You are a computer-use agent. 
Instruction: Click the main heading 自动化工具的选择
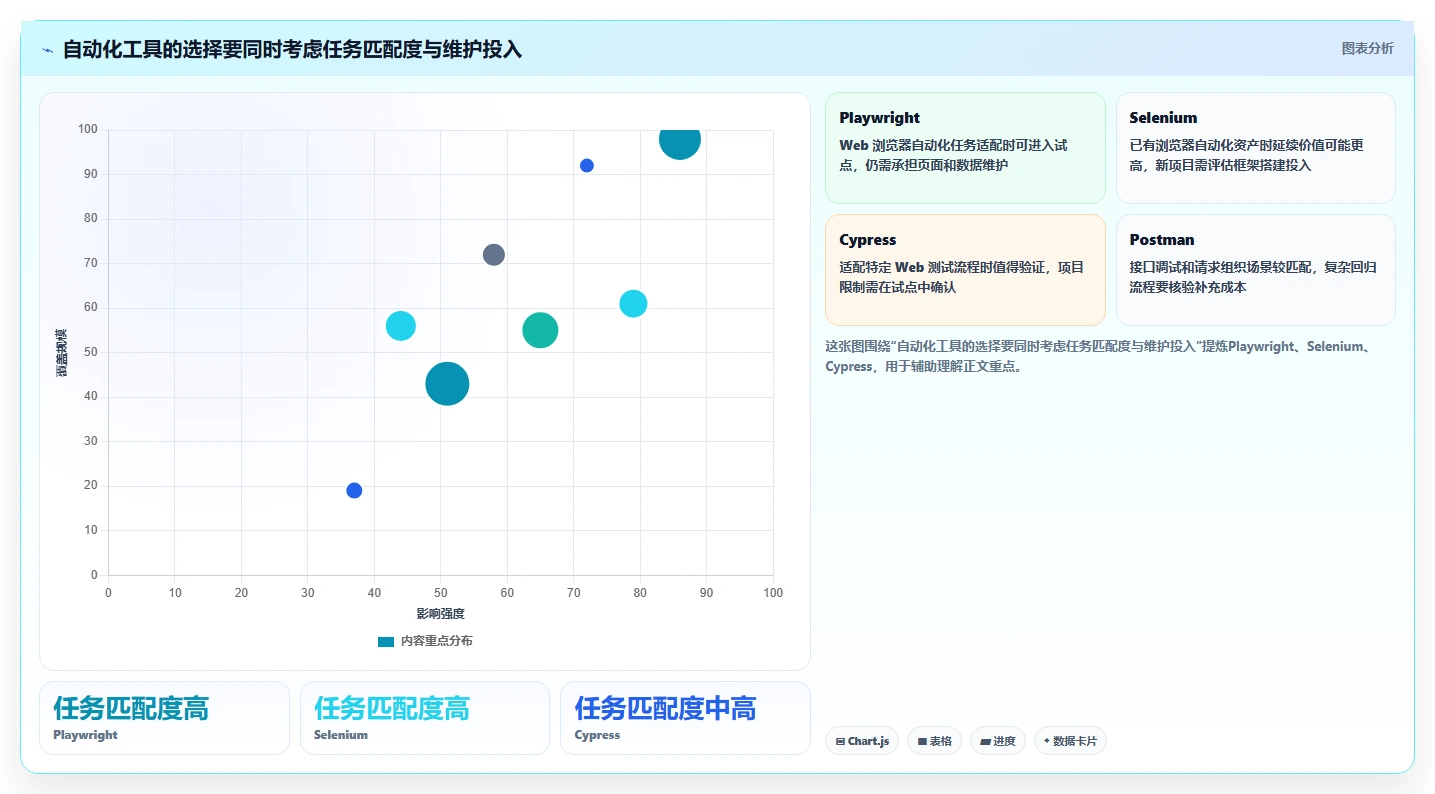[292, 49]
